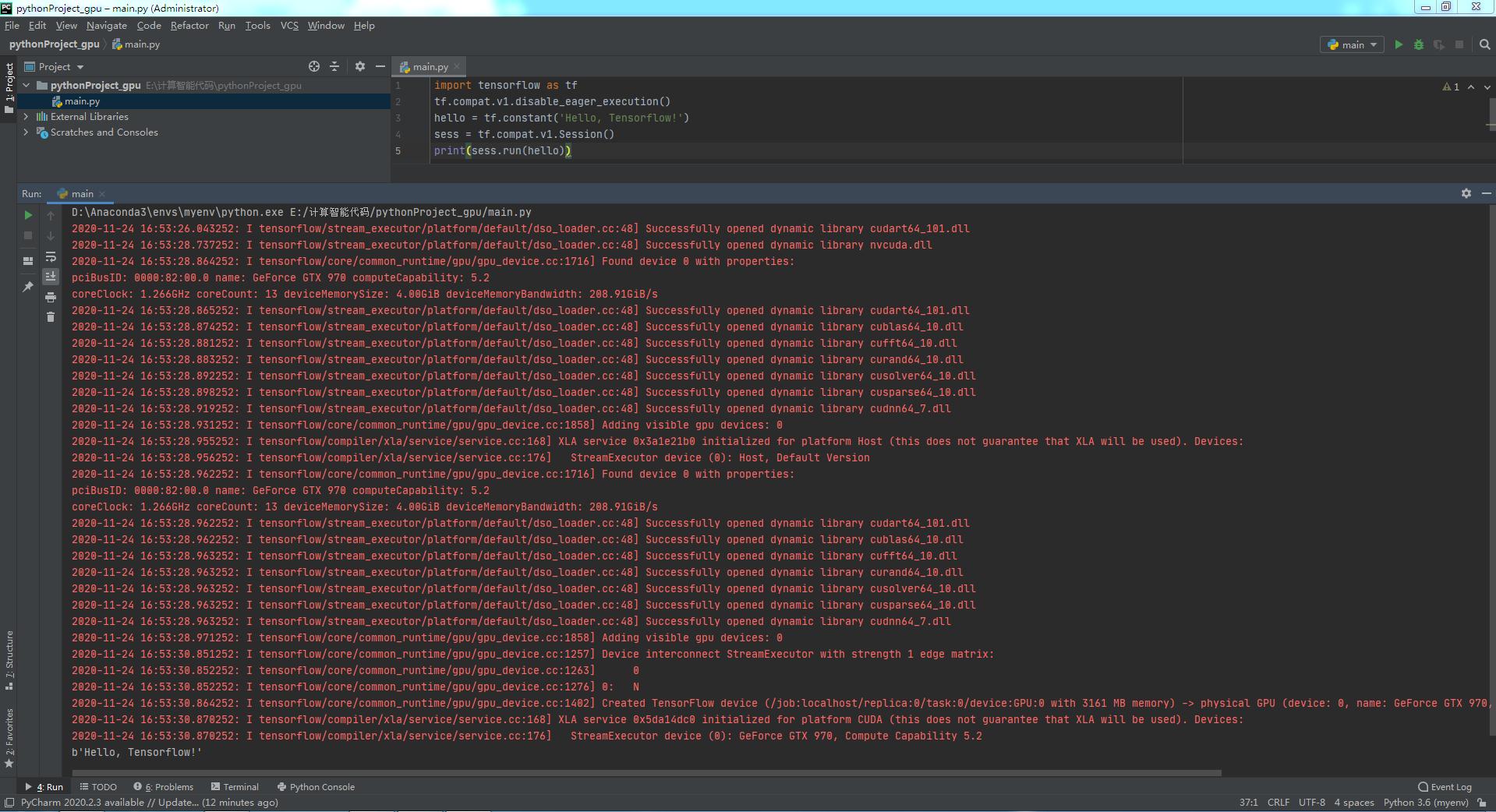
Task: Open the TODO tool window
Action: pyautogui.click(x=98, y=787)
